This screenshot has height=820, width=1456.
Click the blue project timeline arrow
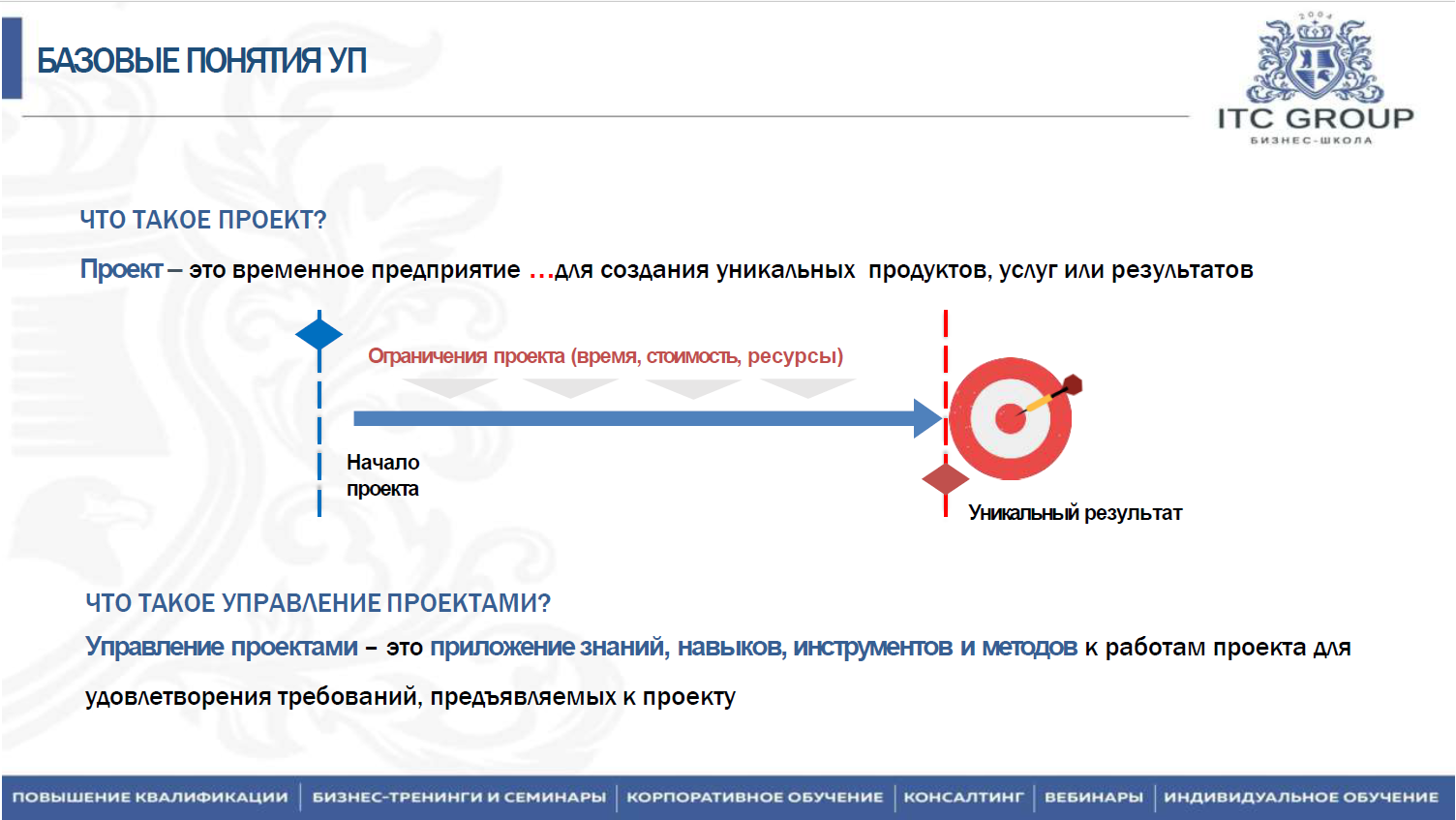pos(649,418)
